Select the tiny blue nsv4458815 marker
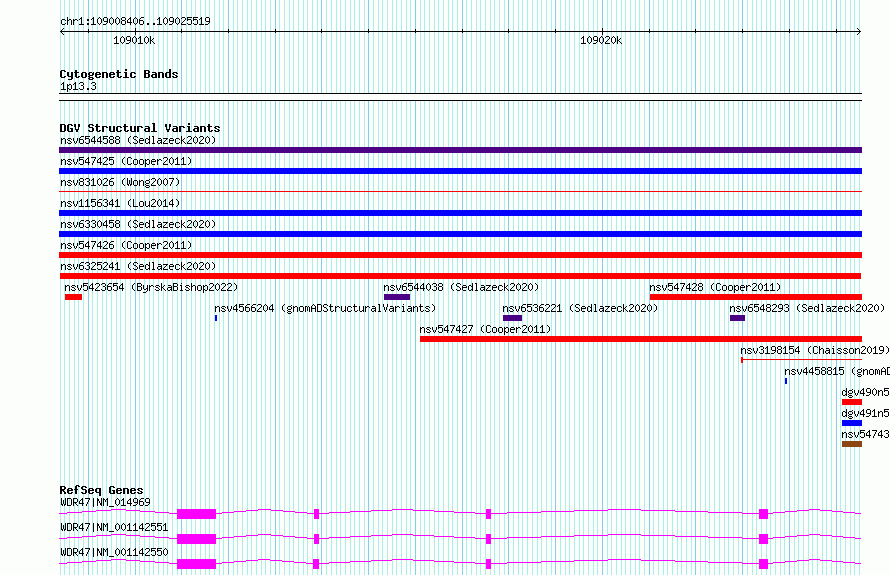890x575 pixels. (x=786, y=381)
